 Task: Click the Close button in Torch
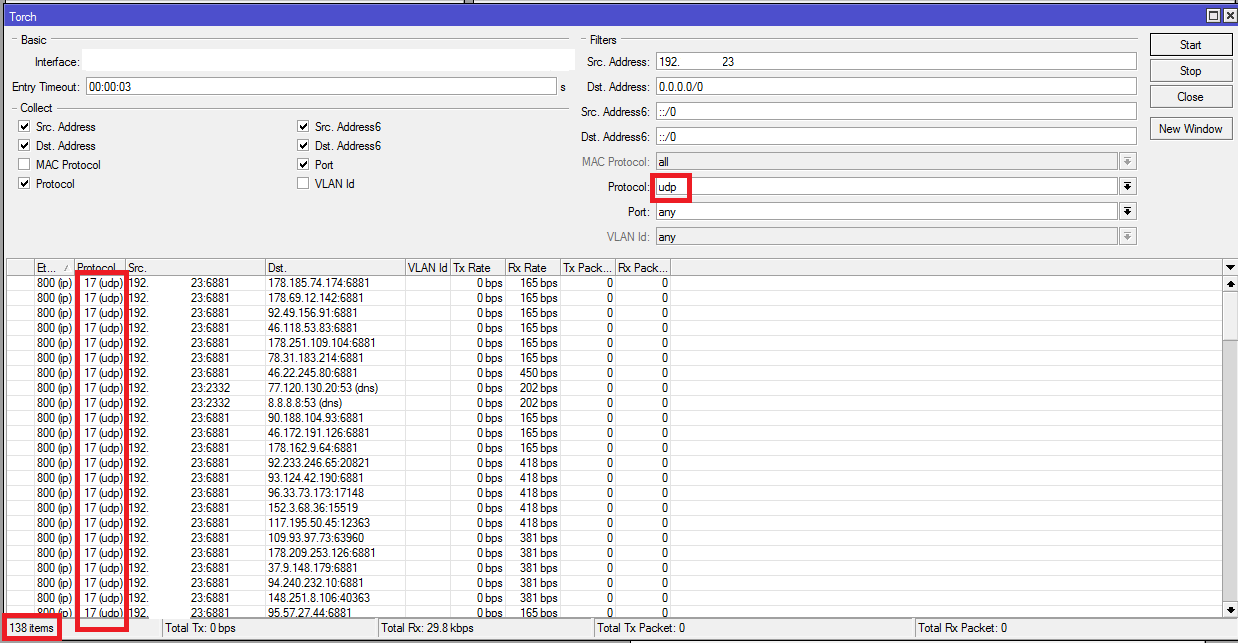(x=1190, y=97)
